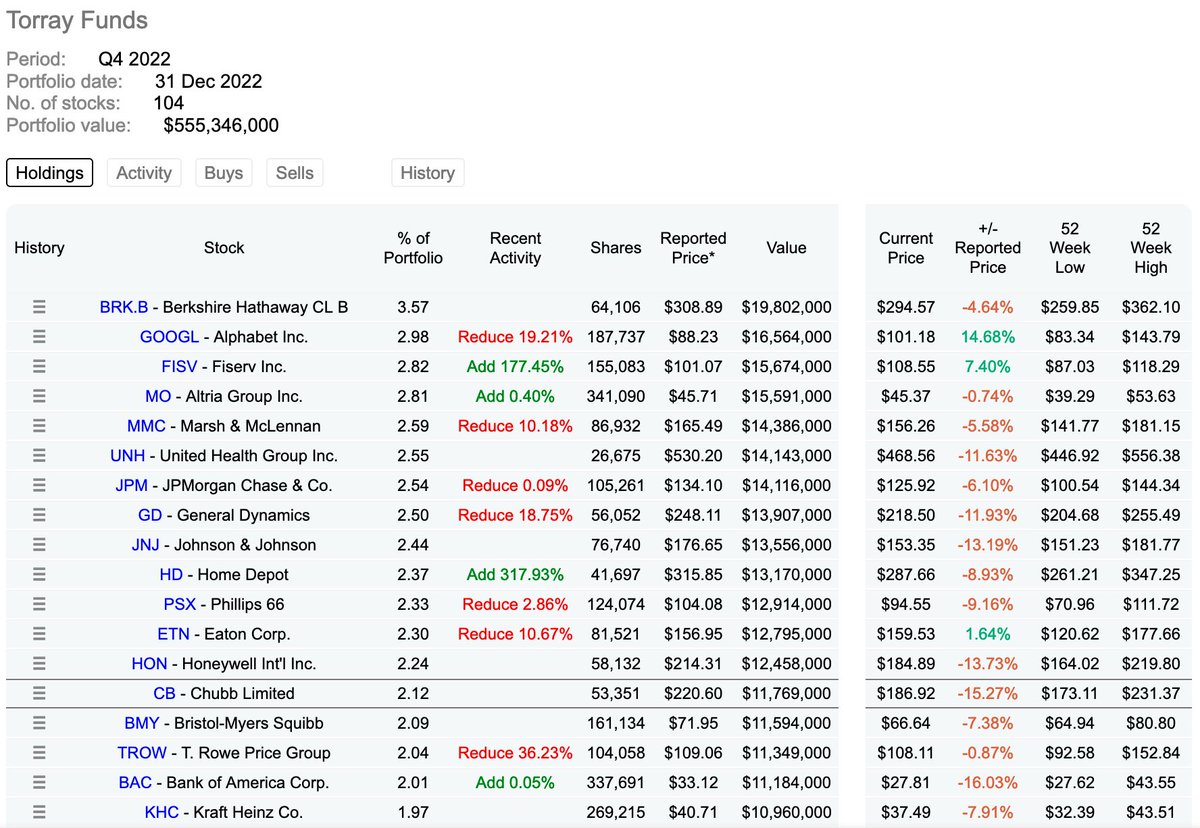
Task: Open history icon for Home Depot row
Action: pyautogui.click(x=39, y=574)
